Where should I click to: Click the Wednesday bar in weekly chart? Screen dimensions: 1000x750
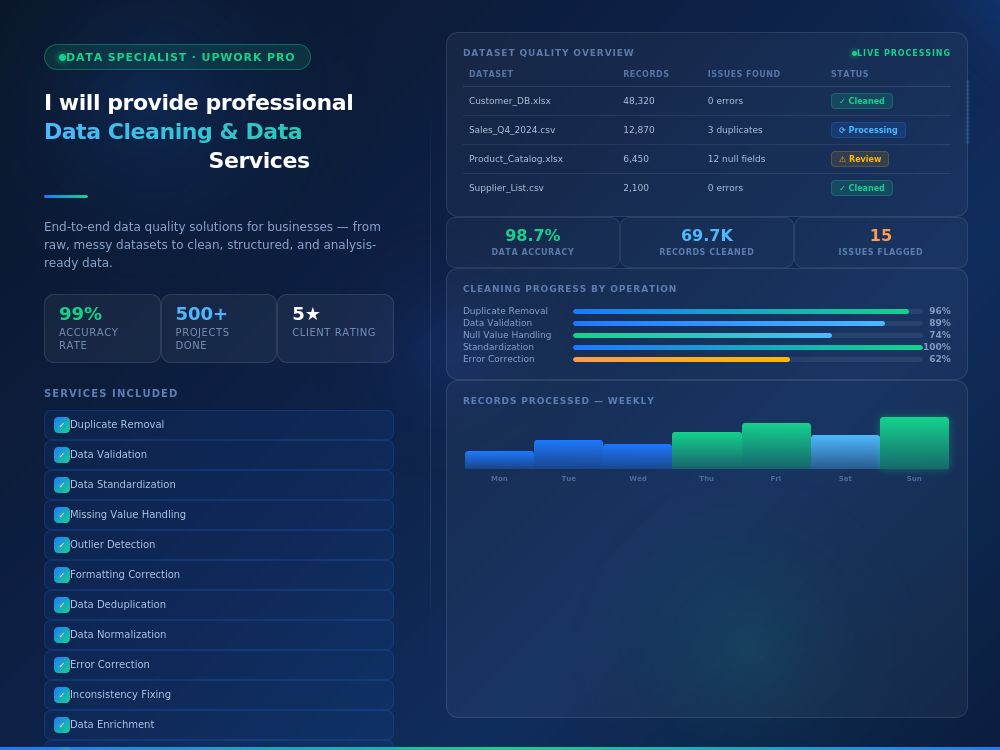pos(638,457)
